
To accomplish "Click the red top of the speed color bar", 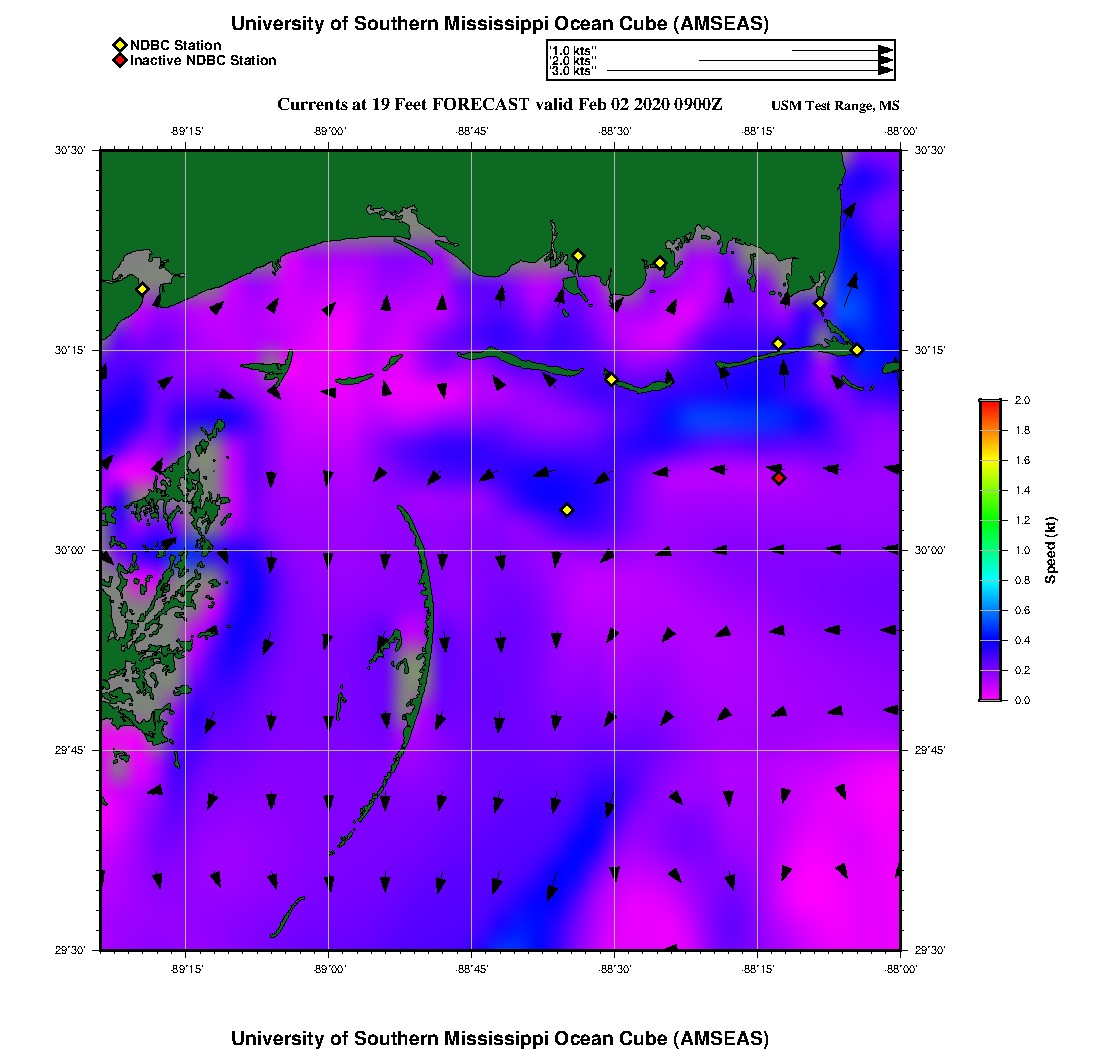I will click(991, 407).
